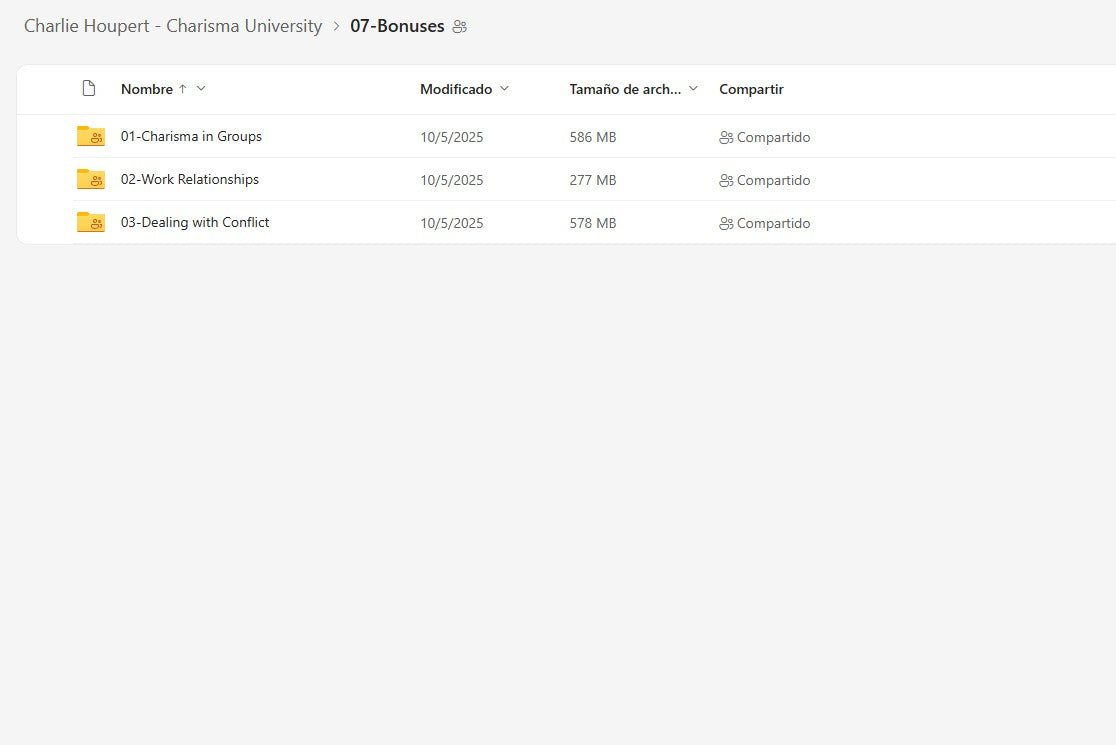The image size is (1116, 745).
Task: Click the Compartir column header
Action: click(x=751, y=89)
